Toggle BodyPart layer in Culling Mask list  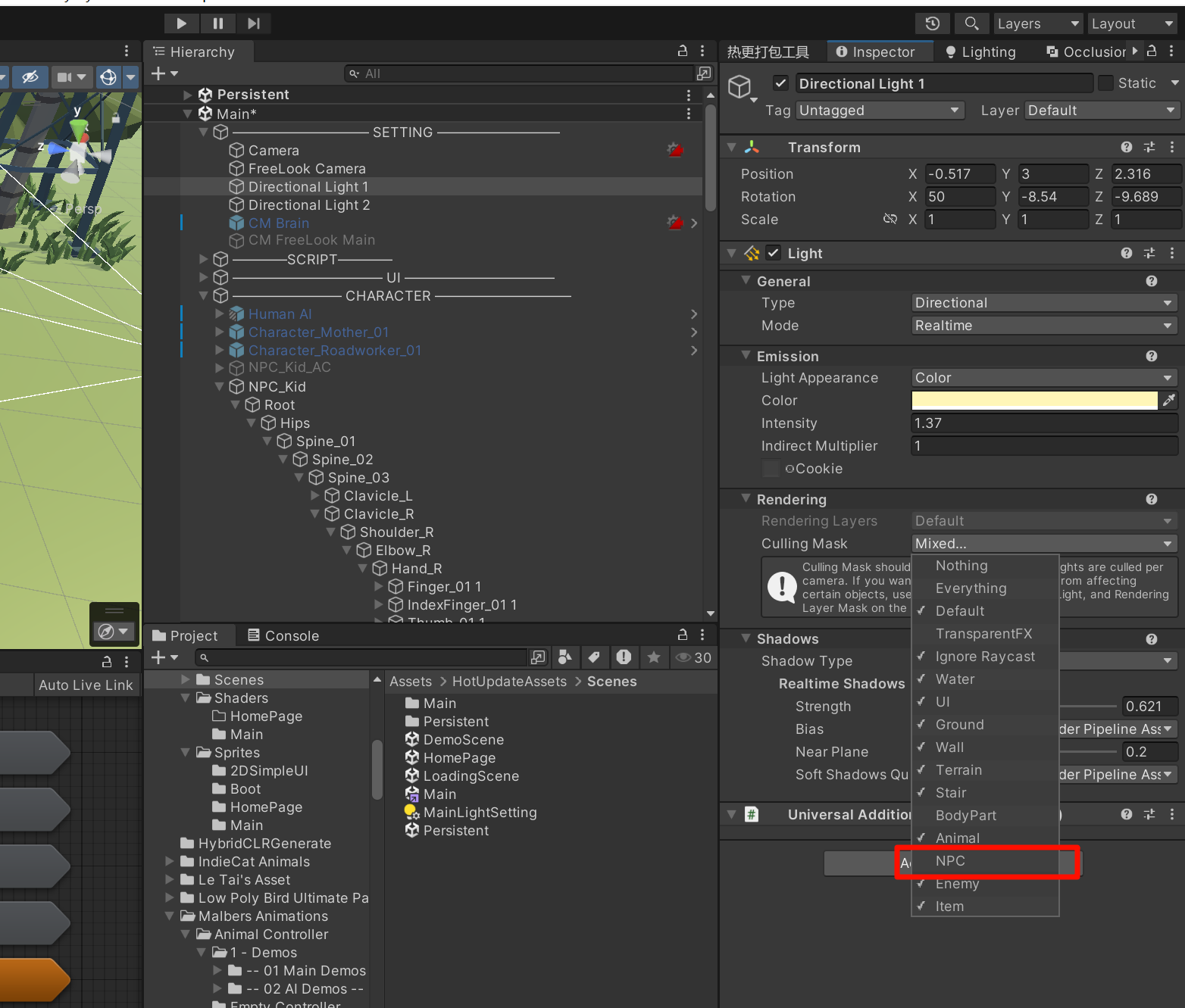tap(985, 816)
